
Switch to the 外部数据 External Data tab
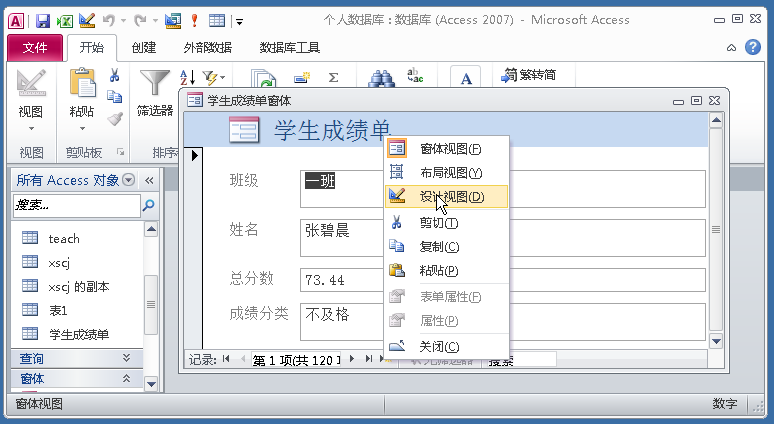click(207, 48)
